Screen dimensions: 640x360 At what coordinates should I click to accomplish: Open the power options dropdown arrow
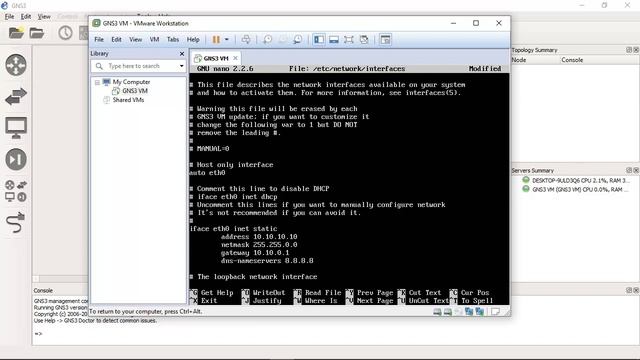(x=227, y=40)
